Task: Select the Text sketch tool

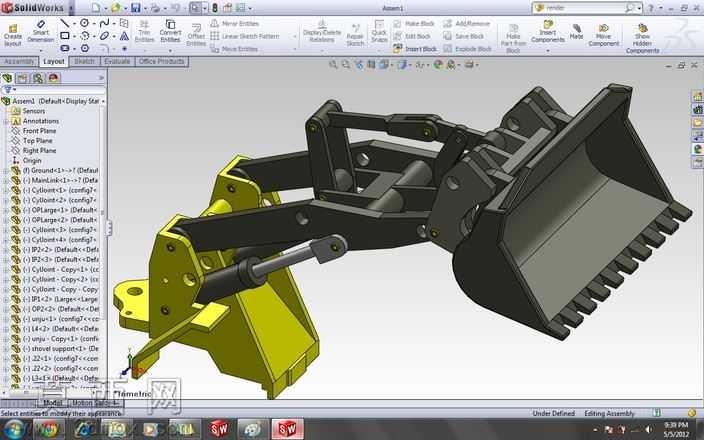Action: pos(124,35)
